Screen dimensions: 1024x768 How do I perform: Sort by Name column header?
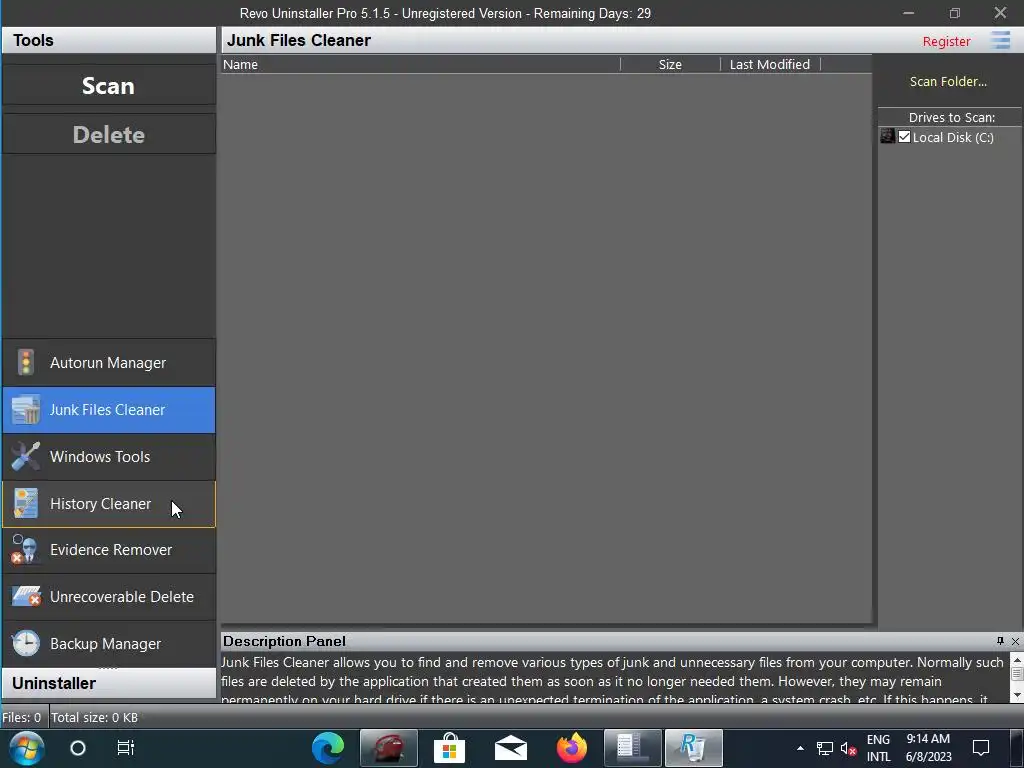(421, 65)
